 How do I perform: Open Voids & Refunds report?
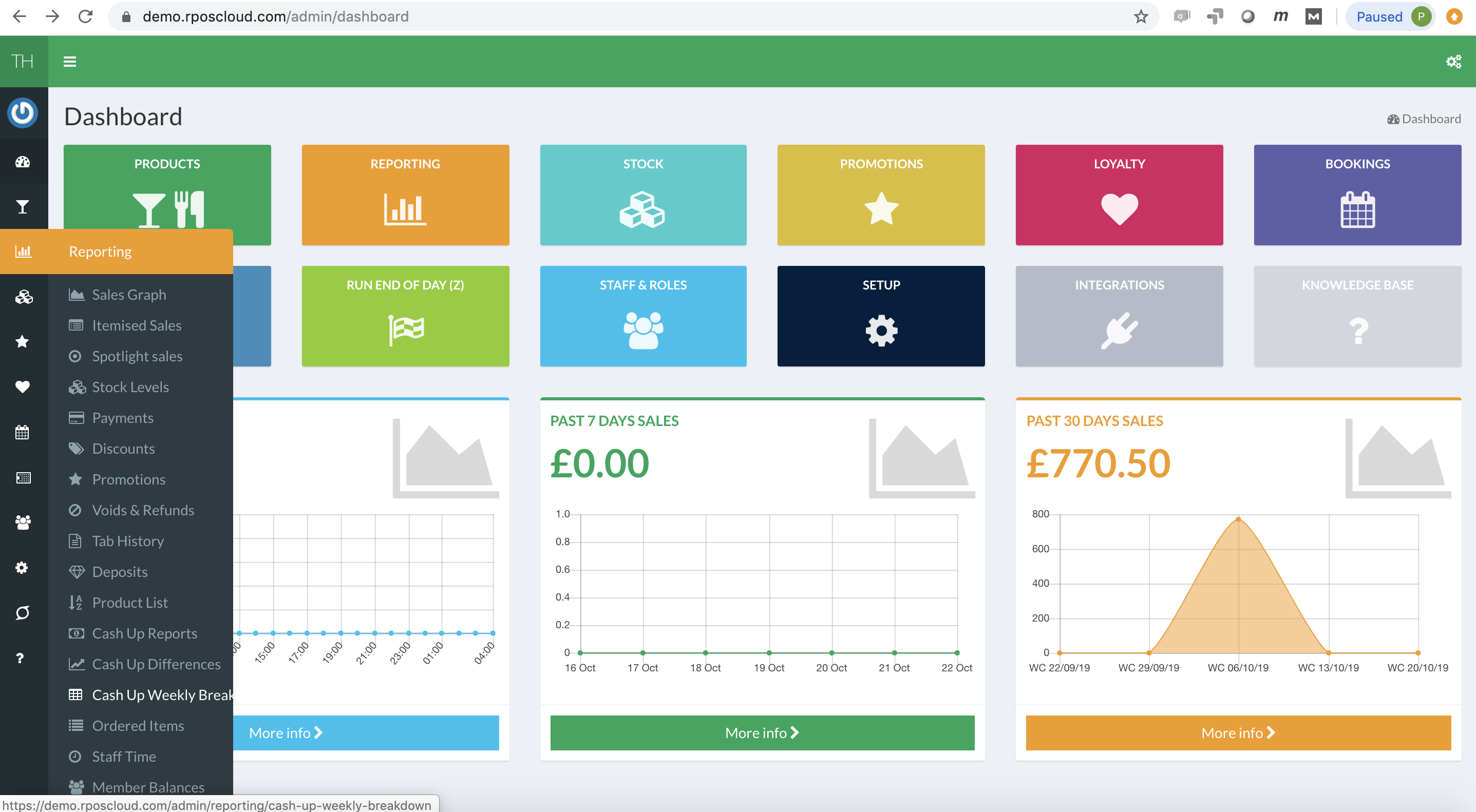[143, 510]
